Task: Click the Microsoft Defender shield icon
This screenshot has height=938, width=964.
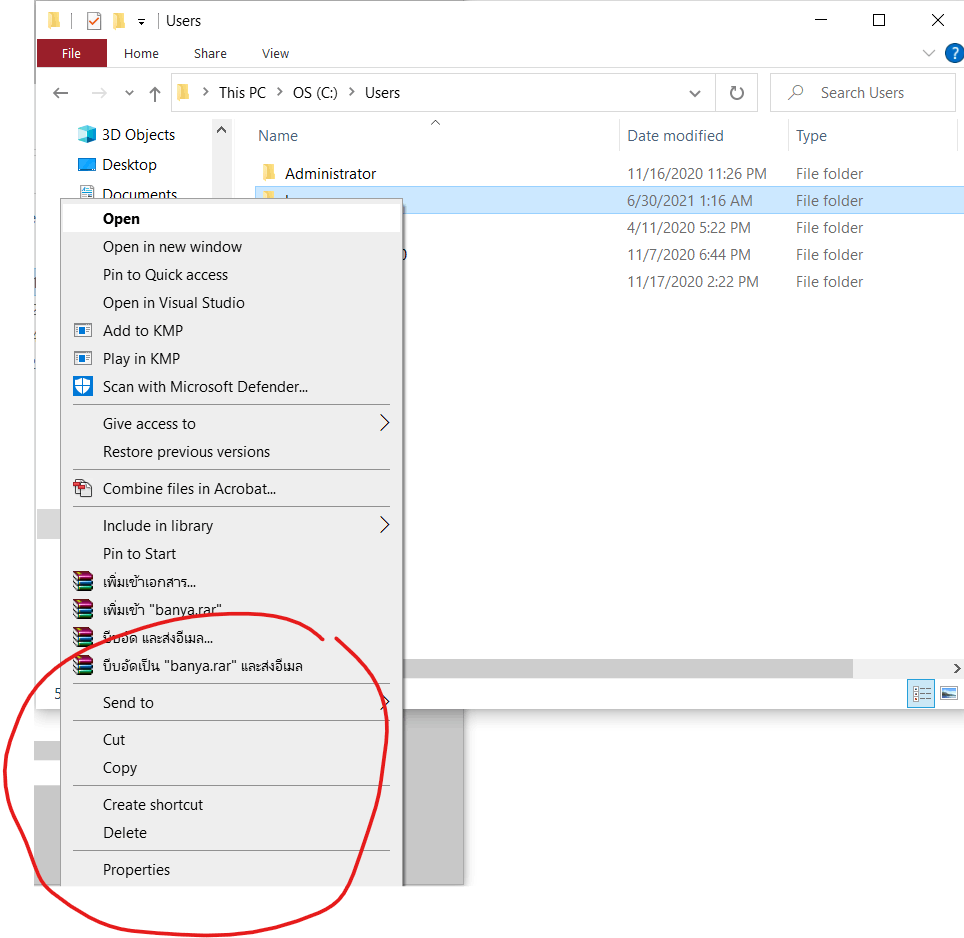Action: (83, 387)
